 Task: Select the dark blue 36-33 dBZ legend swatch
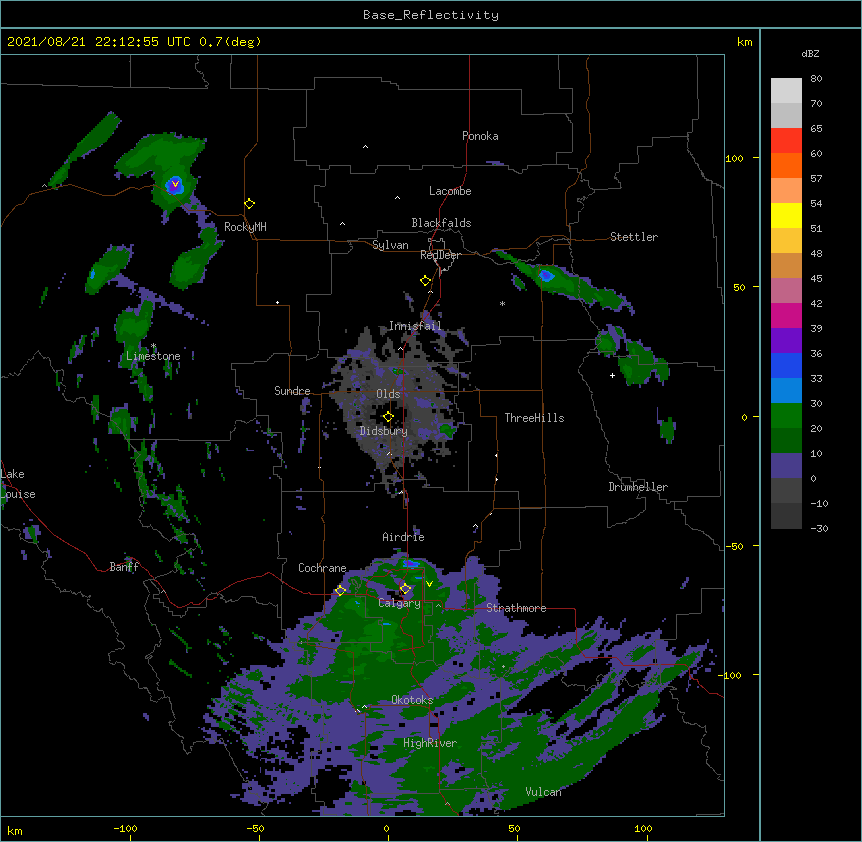(786, 365)
